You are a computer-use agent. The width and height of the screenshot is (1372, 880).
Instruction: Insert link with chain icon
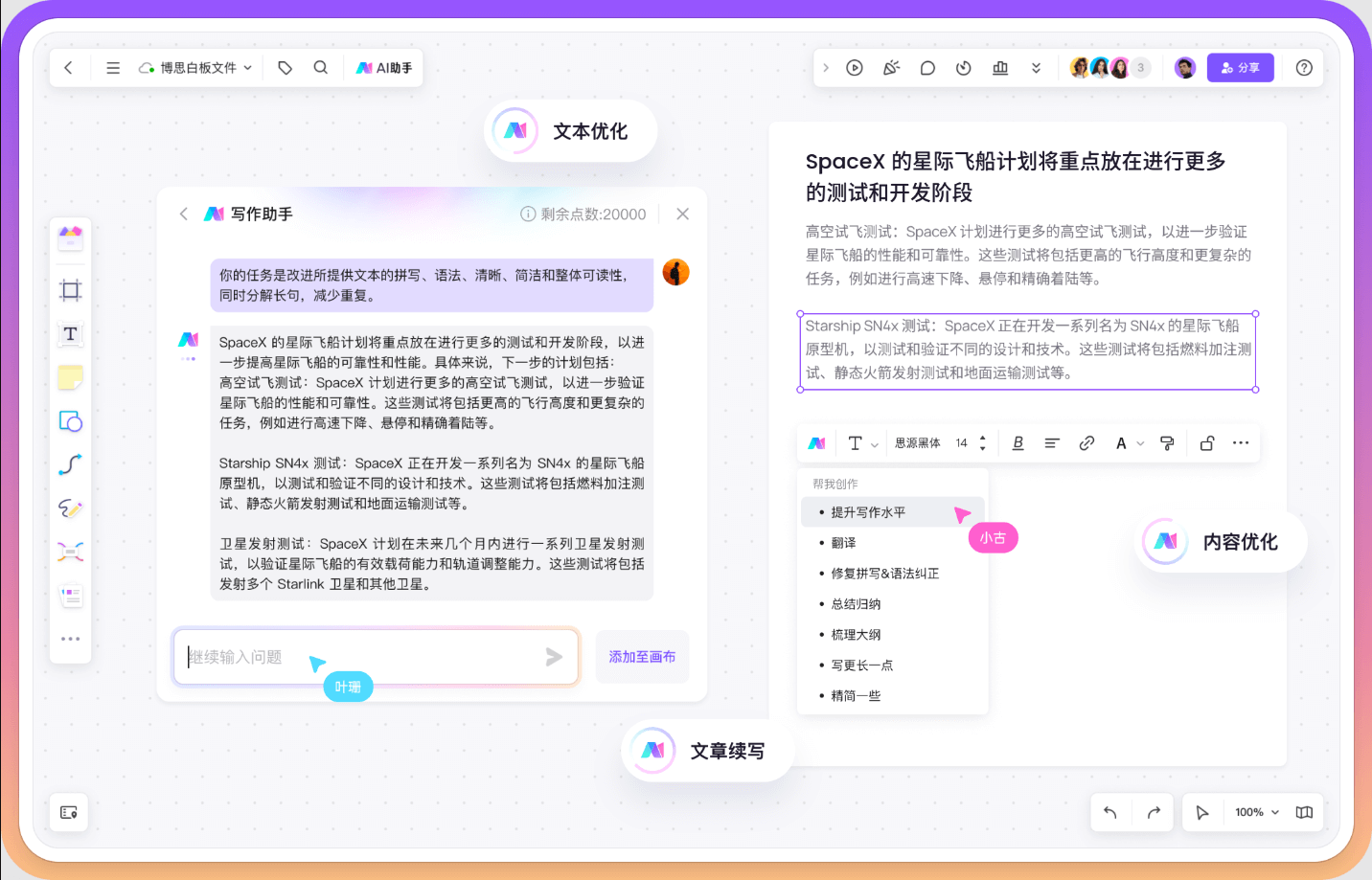tap(1086, 443)
